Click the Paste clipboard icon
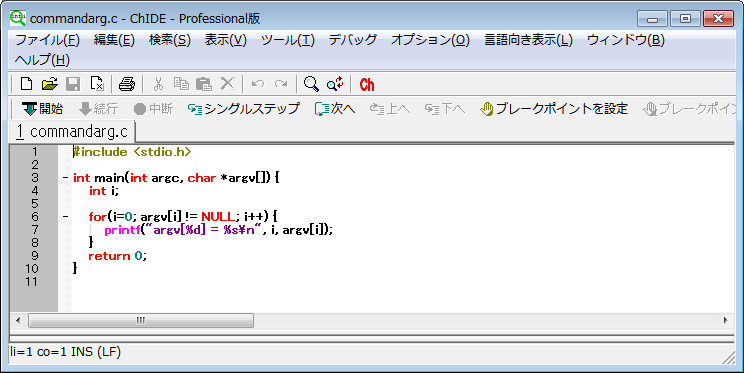 point(204,84)
